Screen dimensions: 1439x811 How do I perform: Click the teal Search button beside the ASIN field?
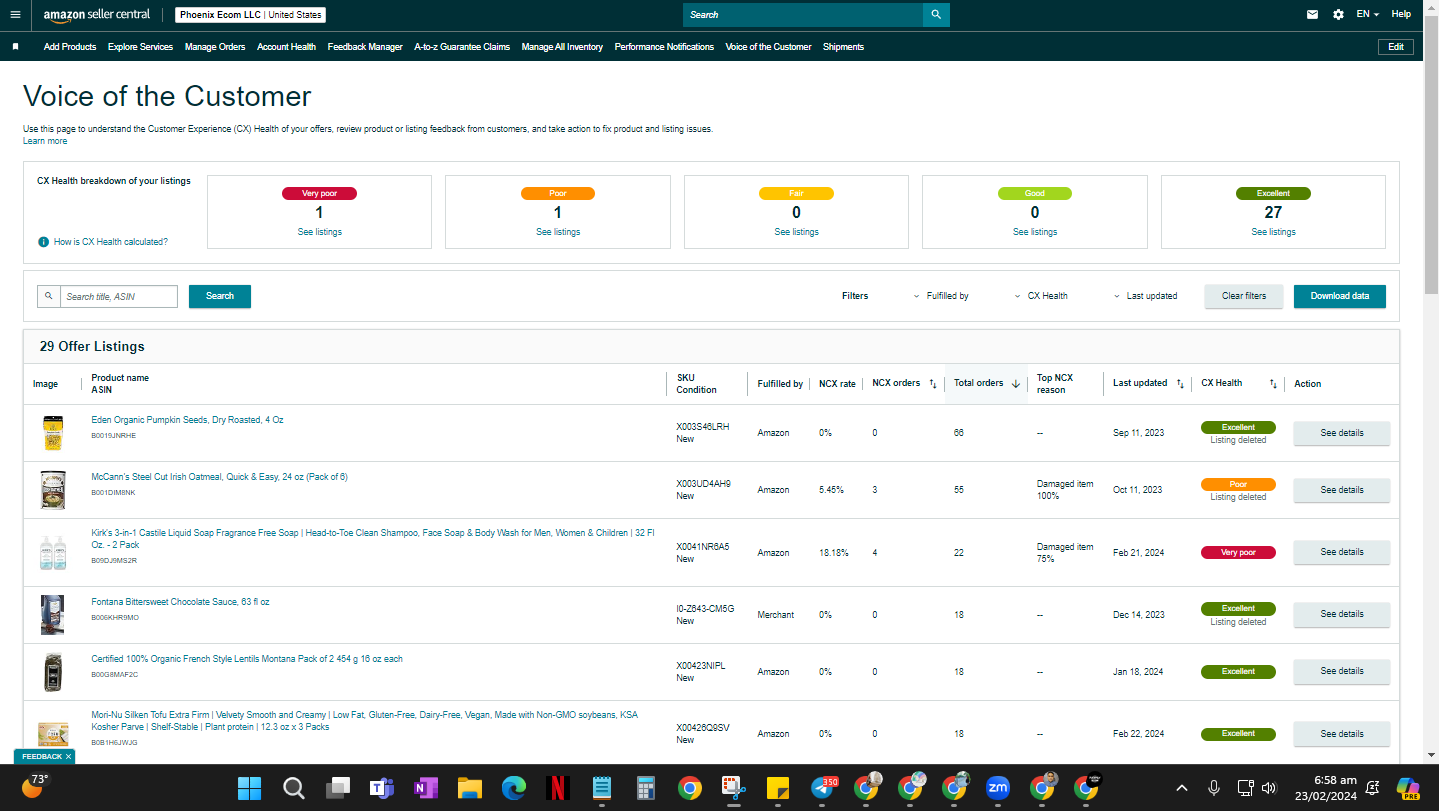point(220,296)
